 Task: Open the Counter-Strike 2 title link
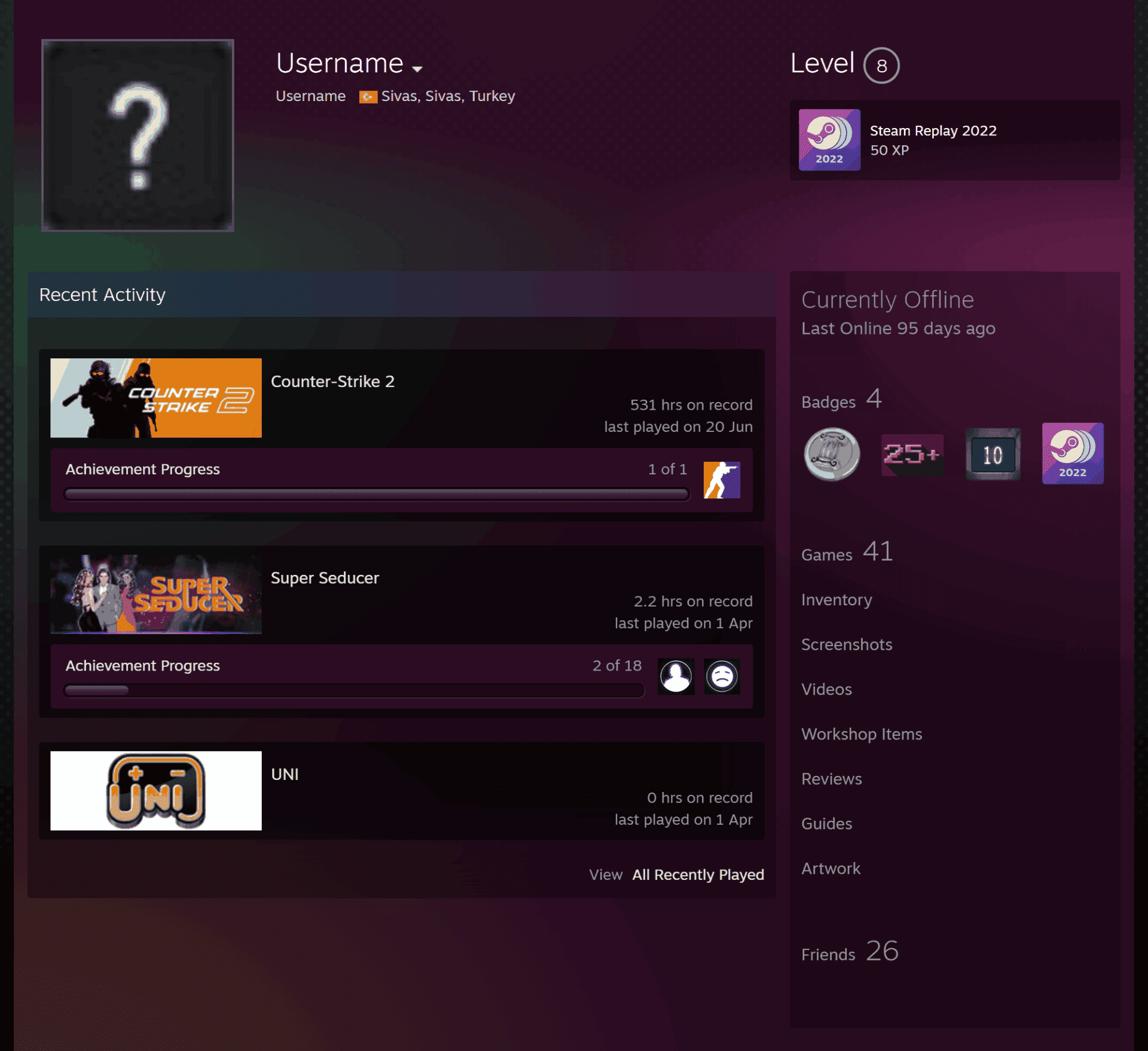click(332, 382)
